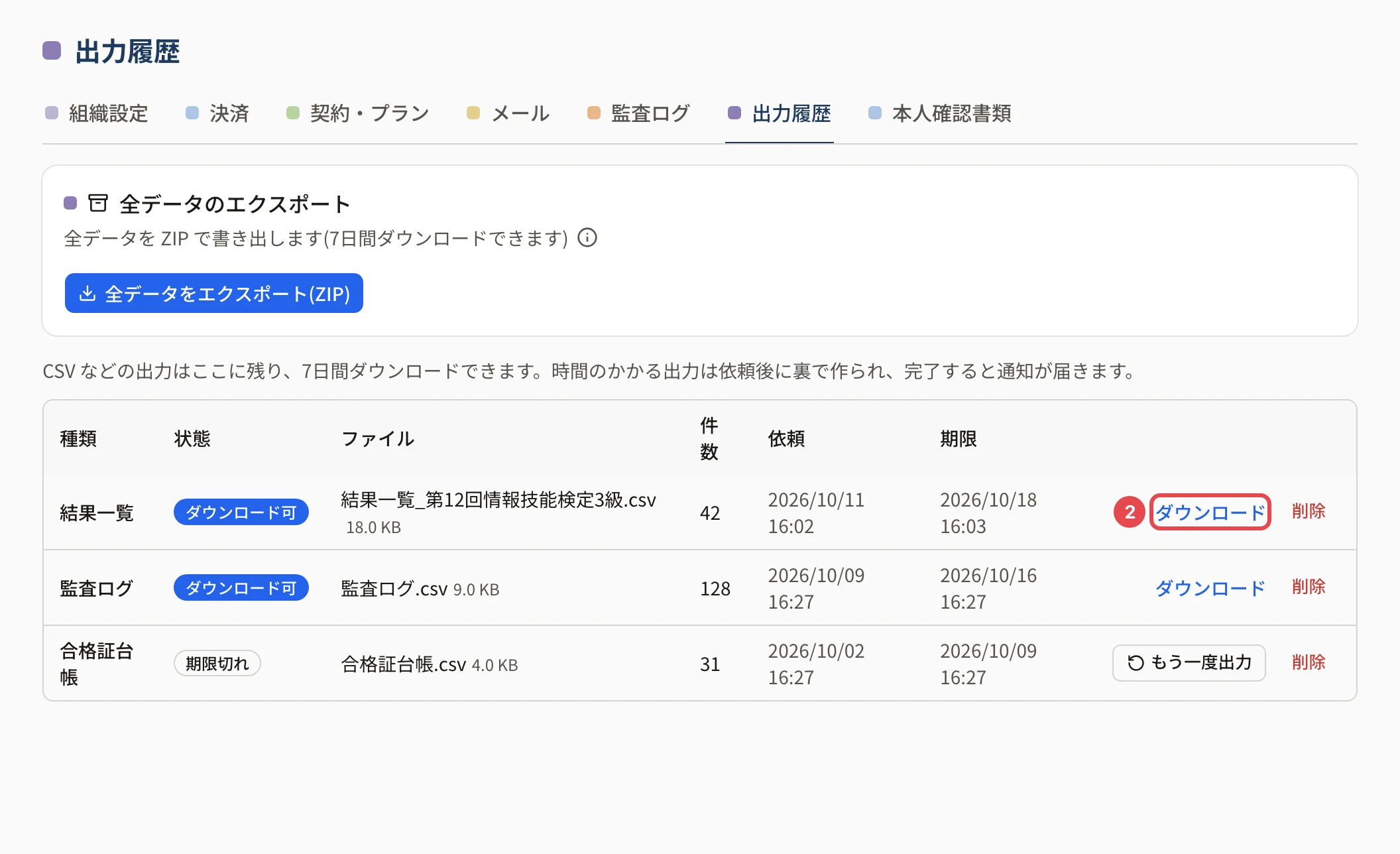
Task: Delete the 監査ログ export row
Action: (x=1309, y=587)
